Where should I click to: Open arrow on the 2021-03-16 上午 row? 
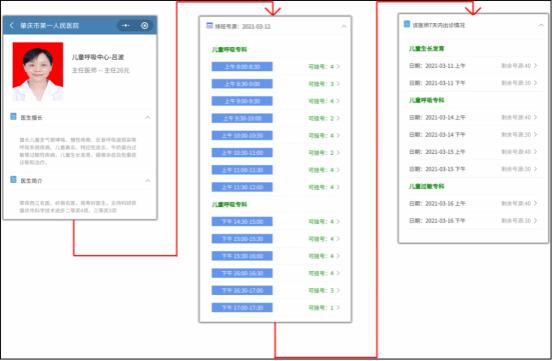tap(535, 203)
